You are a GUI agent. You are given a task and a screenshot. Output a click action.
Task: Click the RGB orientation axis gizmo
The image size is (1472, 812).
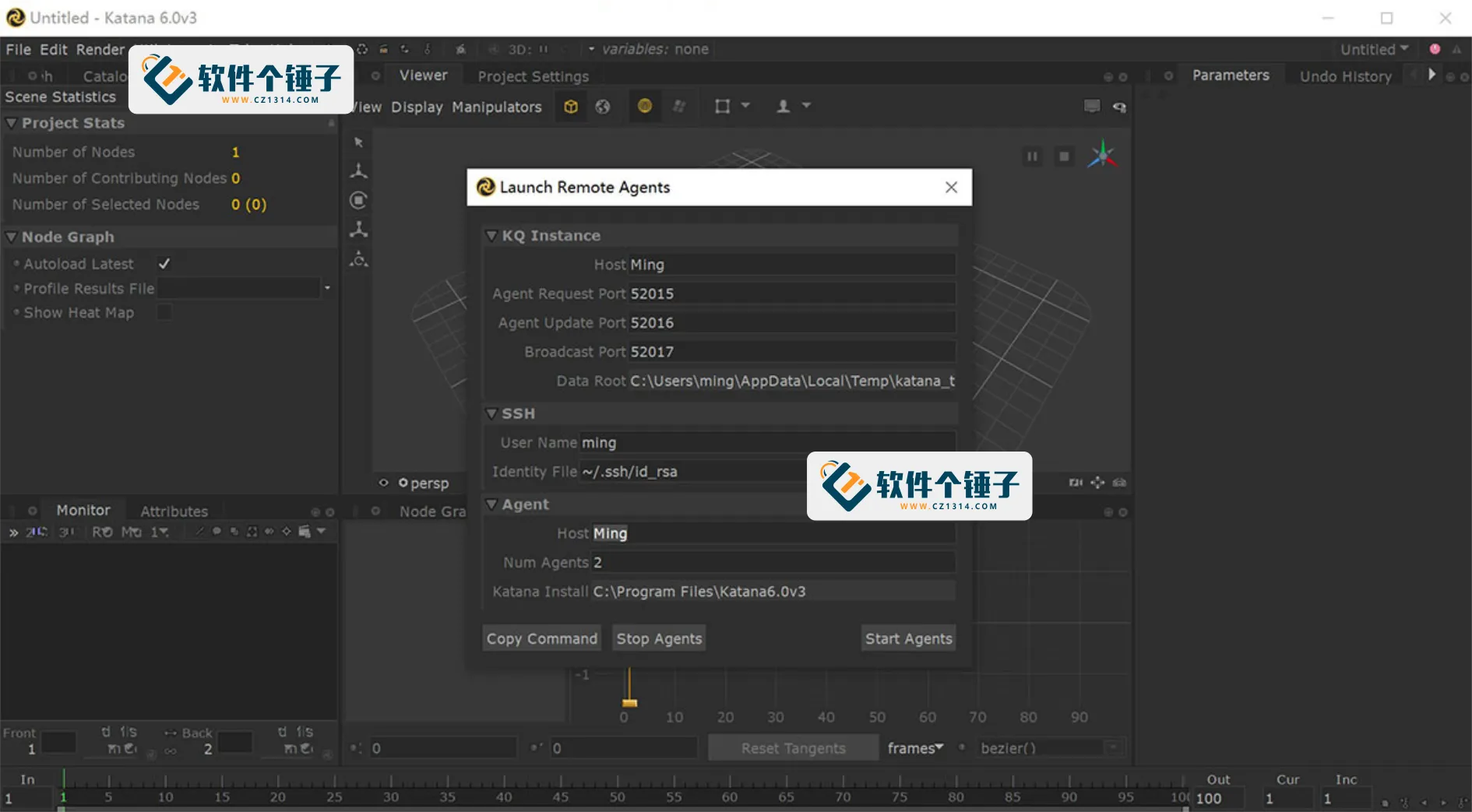pos(1102,155)
